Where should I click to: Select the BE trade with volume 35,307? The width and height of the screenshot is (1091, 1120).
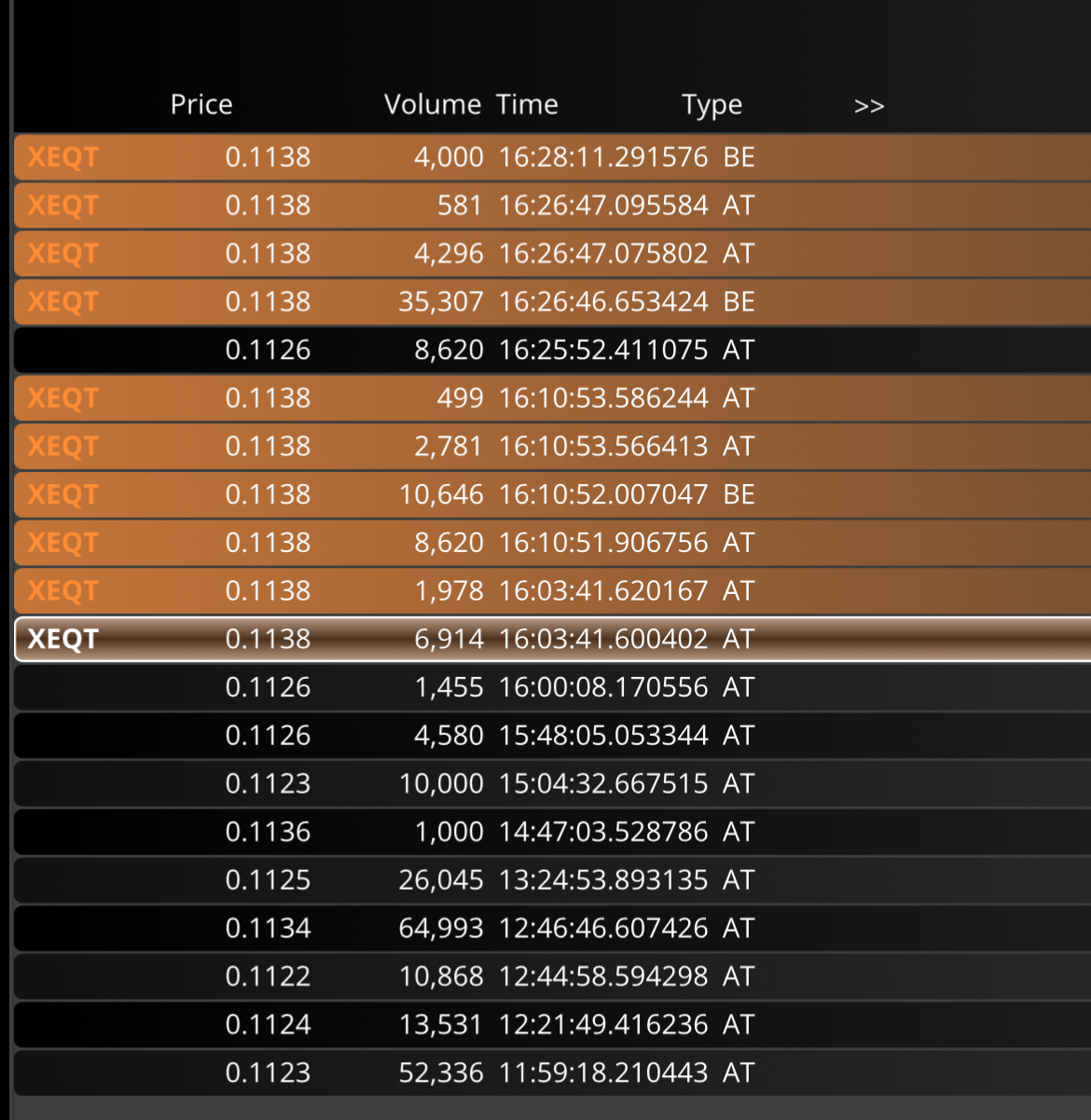(x=552, y=301)
